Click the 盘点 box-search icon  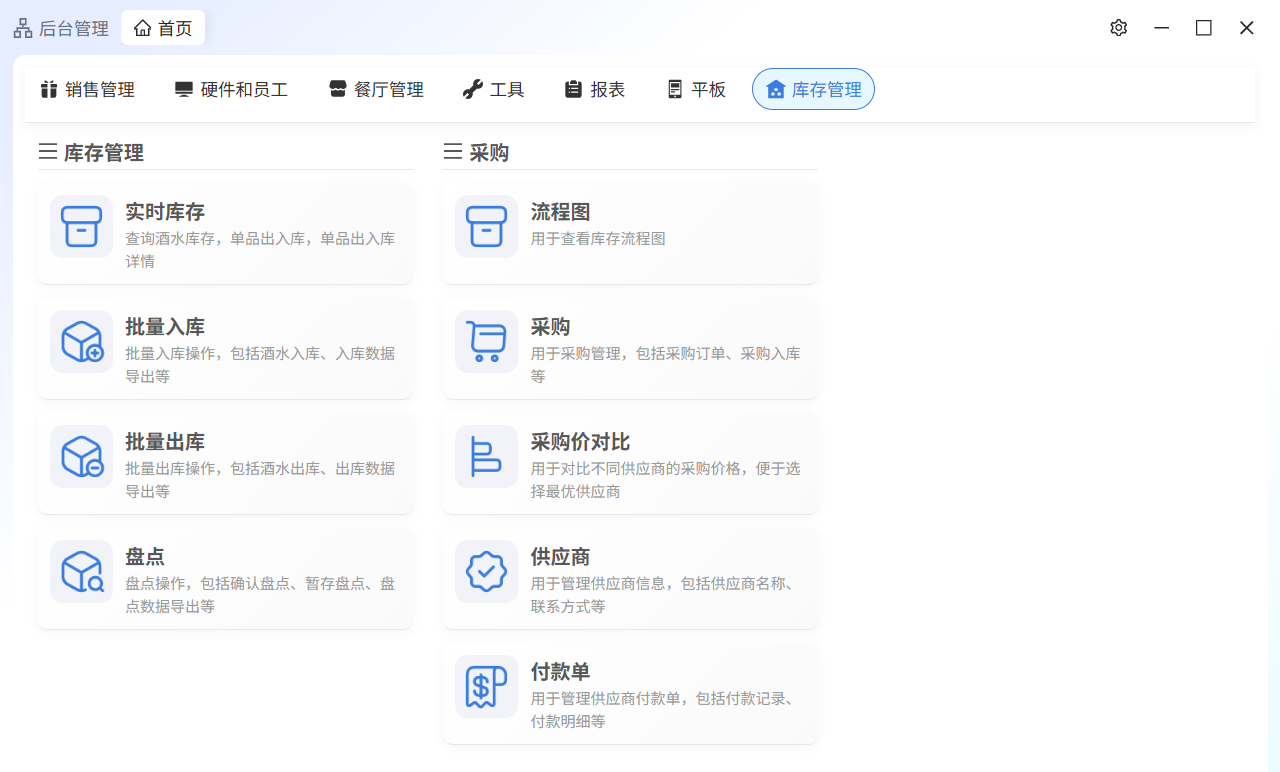81,571
